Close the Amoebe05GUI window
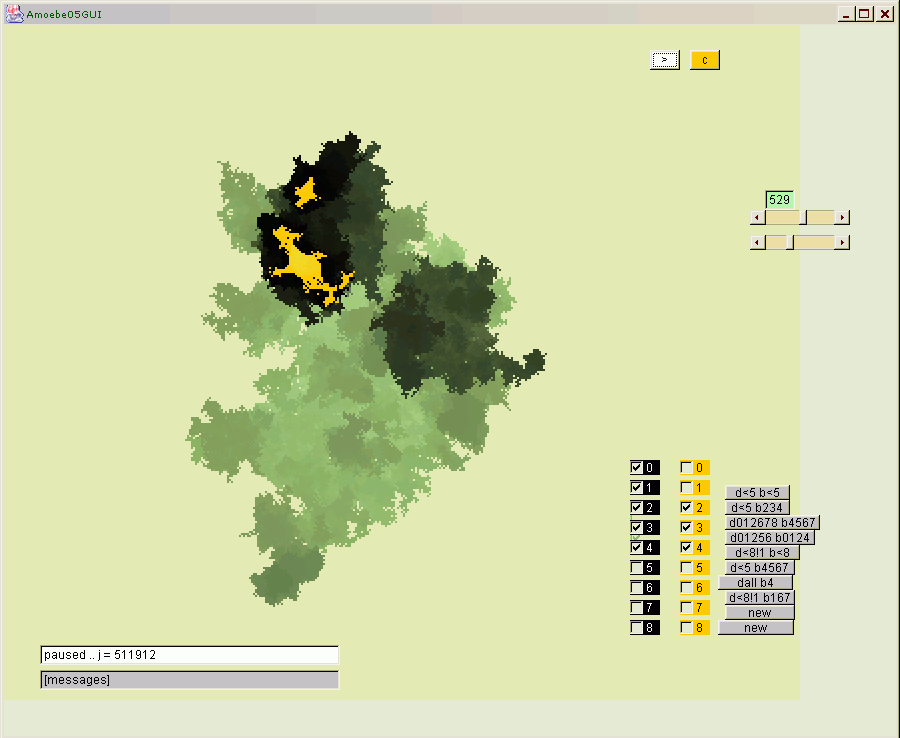The width and height of the screenshot is (900, 738). [885, 14]
